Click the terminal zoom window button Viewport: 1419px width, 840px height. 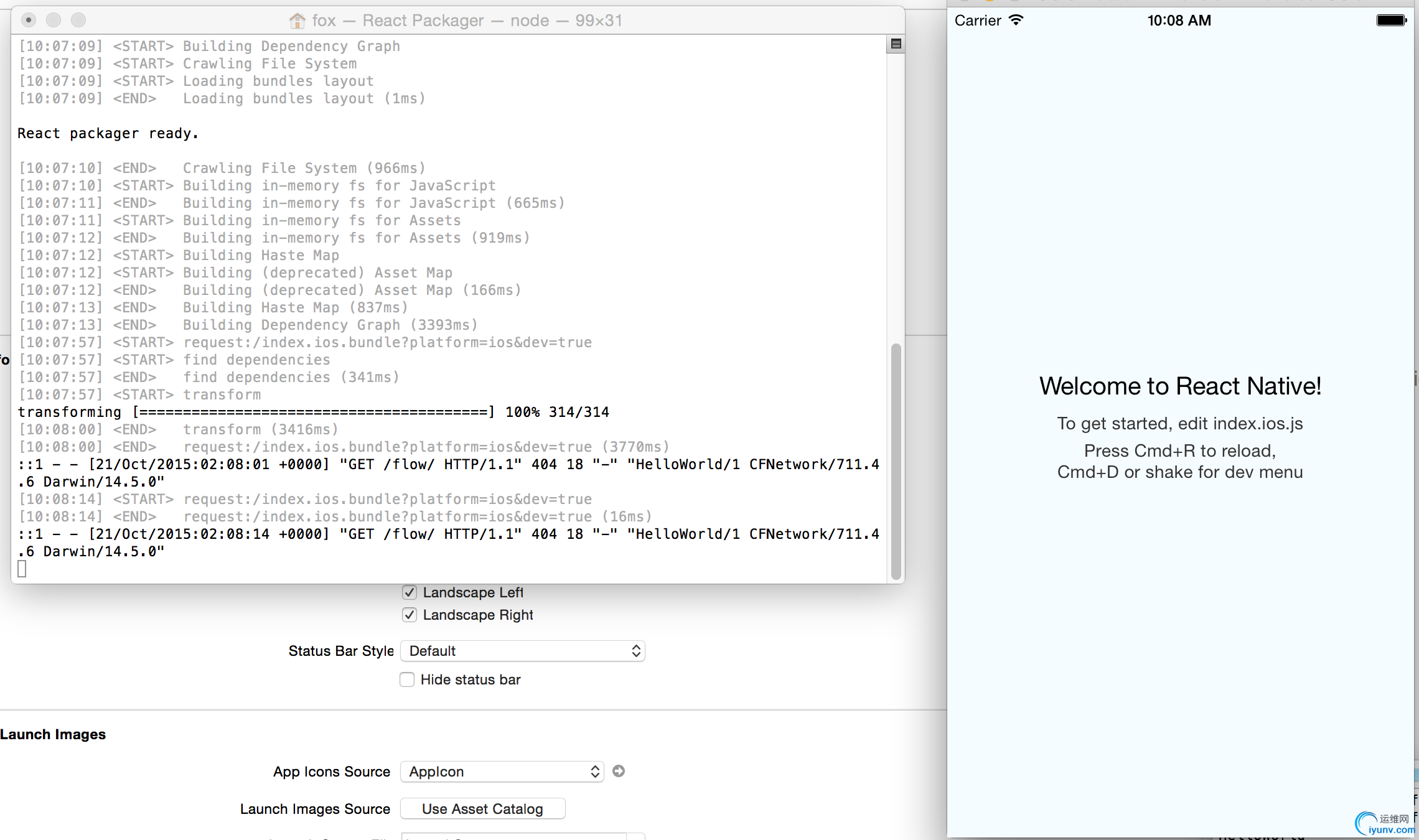click(78, 20)
